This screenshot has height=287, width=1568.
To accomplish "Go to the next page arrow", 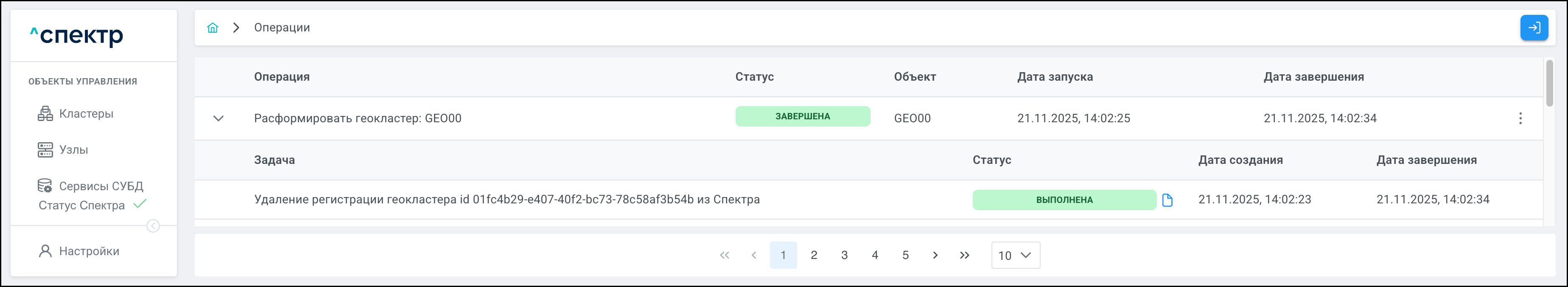I will [x=935, y=255].
